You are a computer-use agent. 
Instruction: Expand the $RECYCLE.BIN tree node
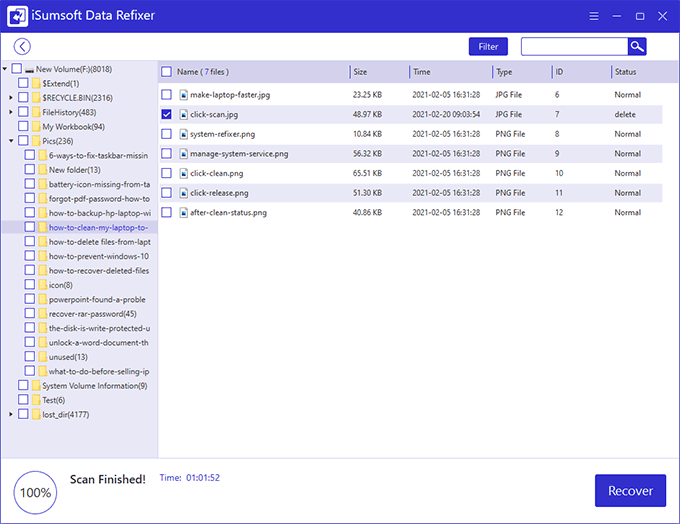pos(11,98)
